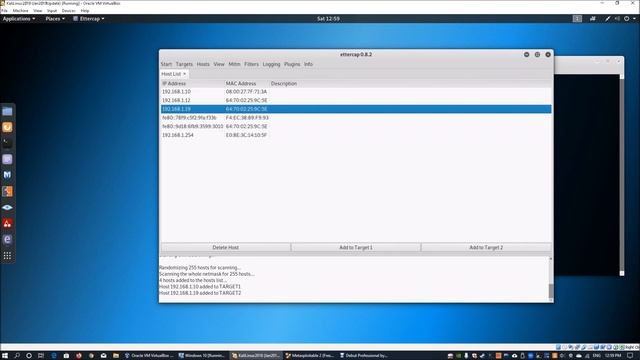Open the Sat 12:59 clock calendar

click(328, 18)
